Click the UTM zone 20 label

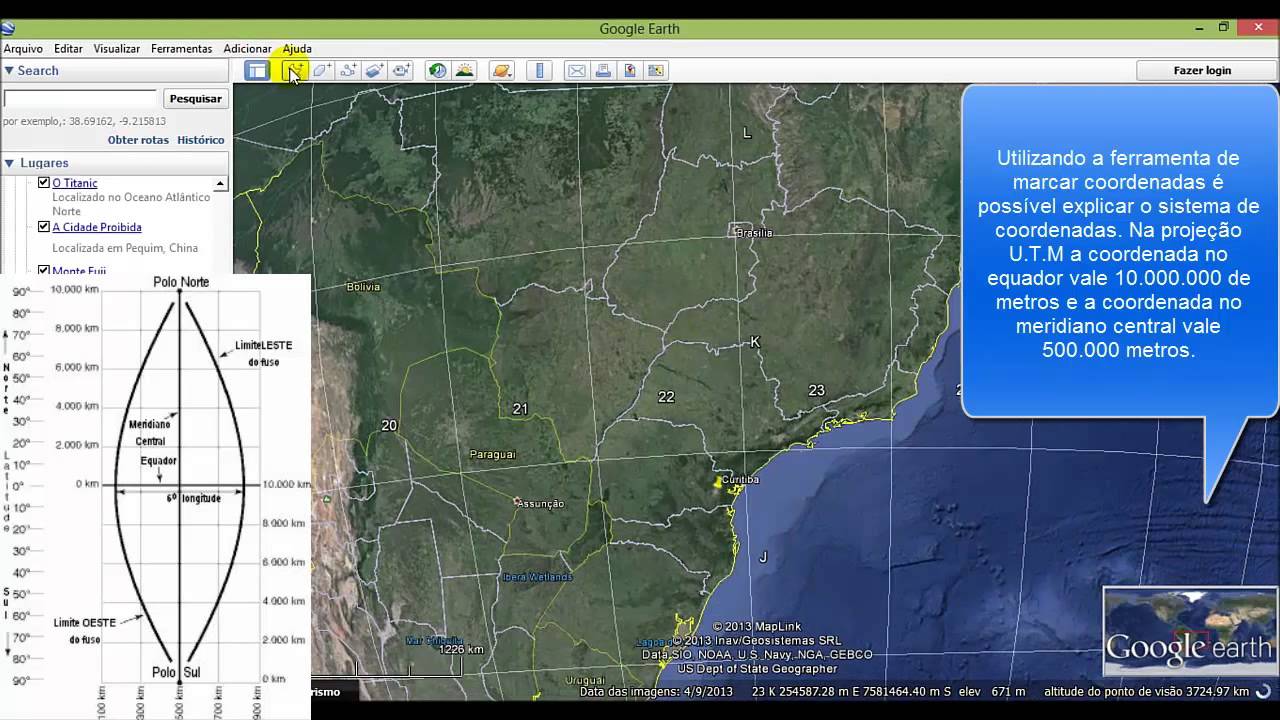coord(389,426)
